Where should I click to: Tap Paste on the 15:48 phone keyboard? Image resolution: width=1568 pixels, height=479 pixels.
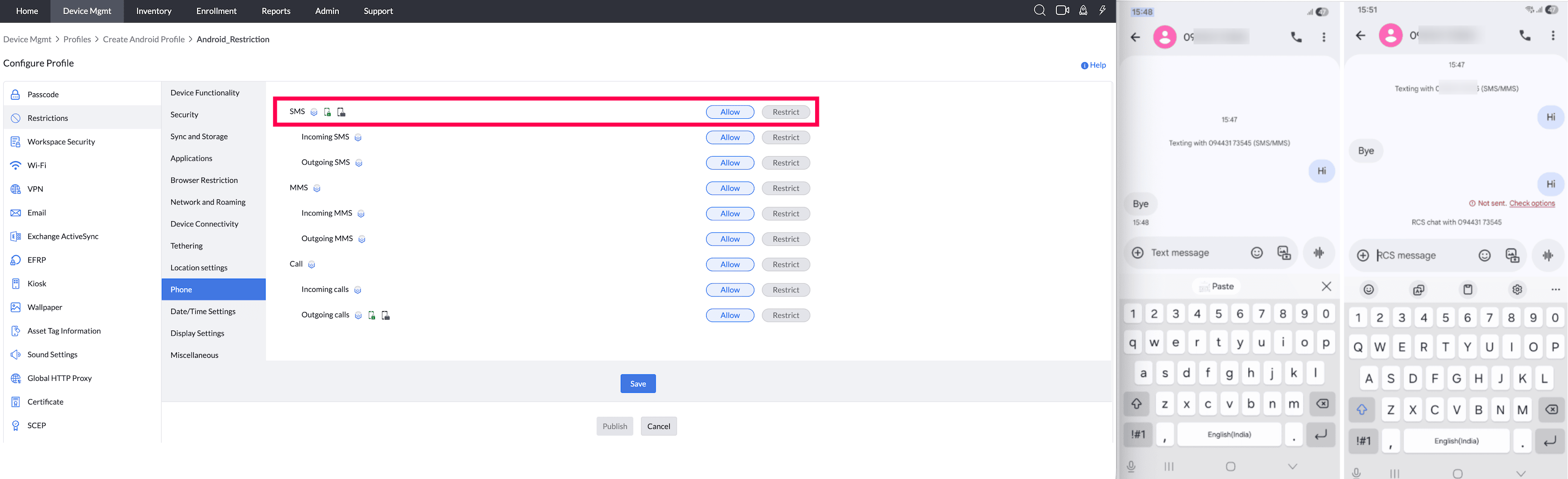(1216, 286)
